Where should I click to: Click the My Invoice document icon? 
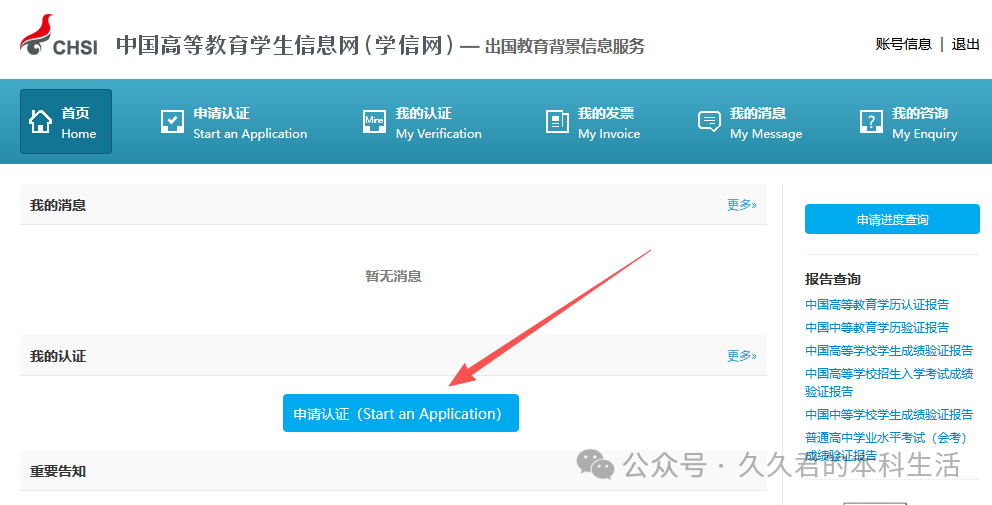click(557, 122)
